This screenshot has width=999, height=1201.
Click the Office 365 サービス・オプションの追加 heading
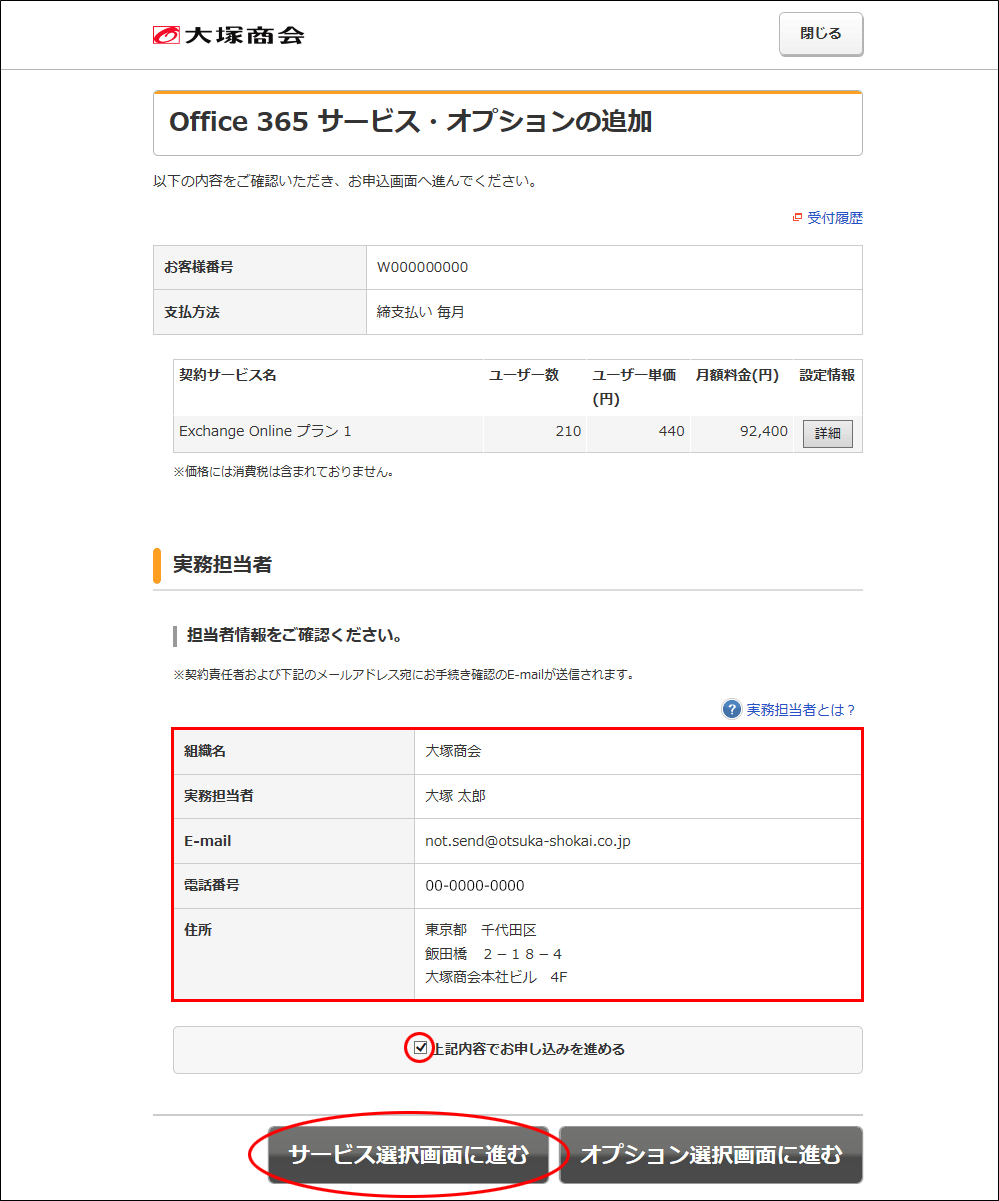(x=411, y=122)
